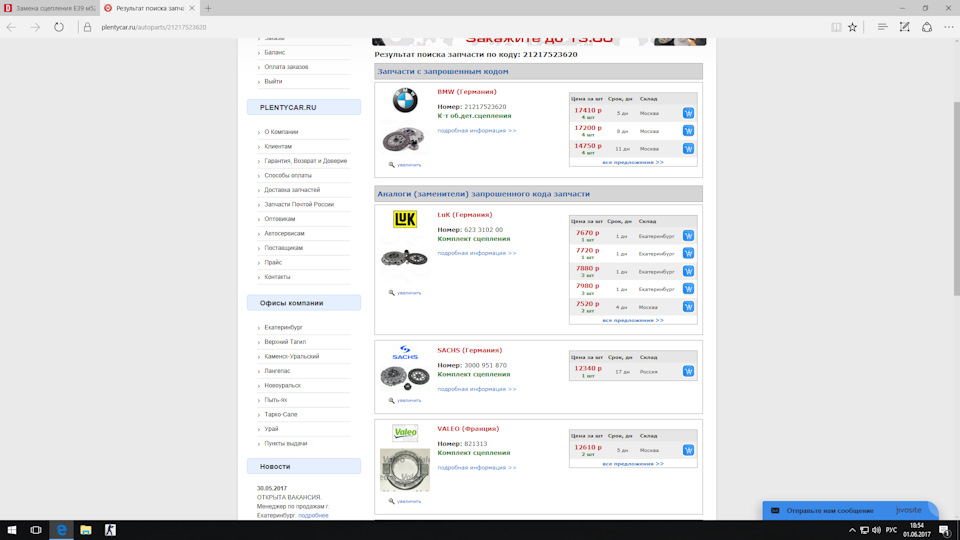Image resolution: width=960 pixels, height=540 pixels.
Task: Open File Explorer from taskbar
Action: pyautogui.click(x=86, y=530)
